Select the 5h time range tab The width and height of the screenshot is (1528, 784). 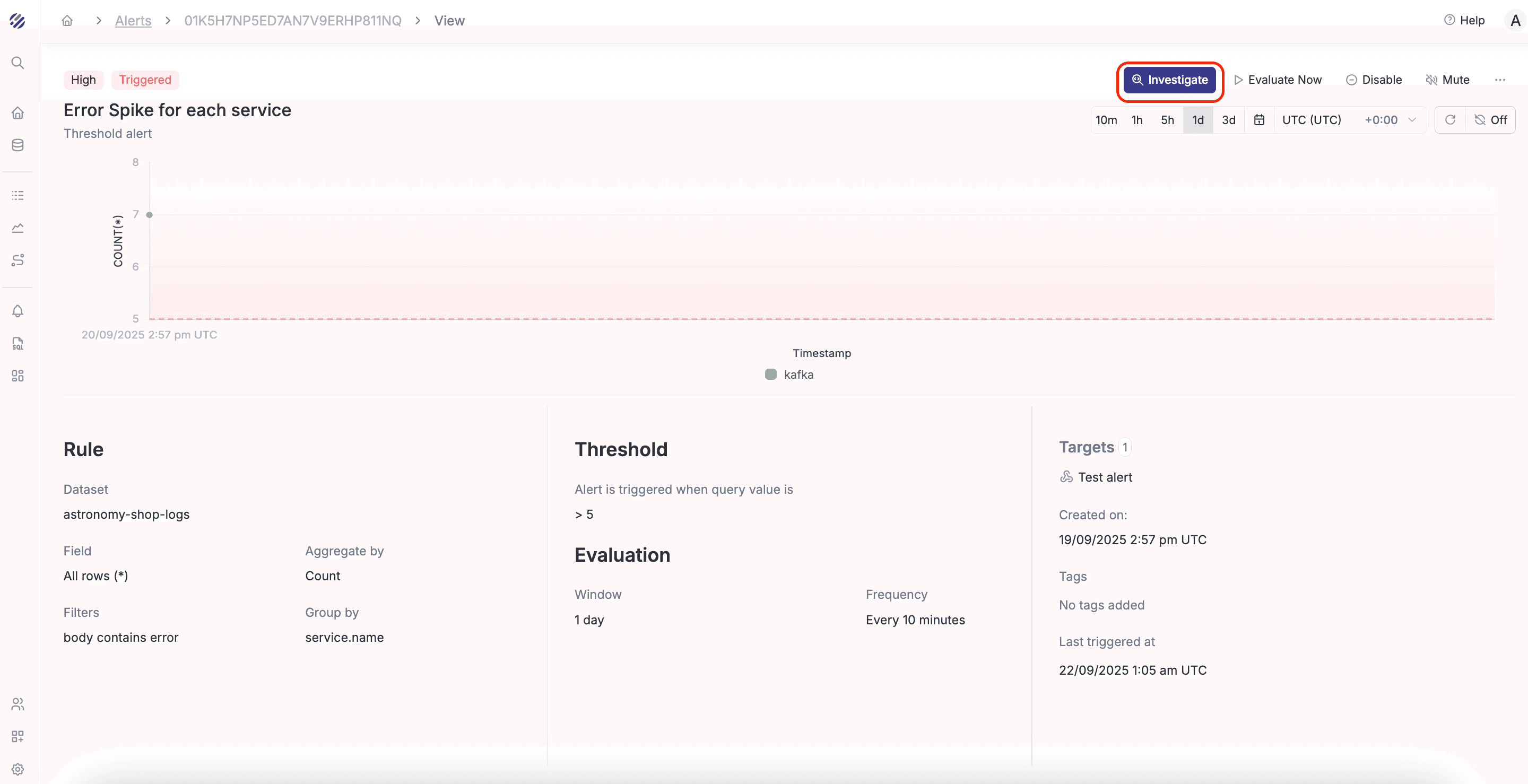[1167, 120]
